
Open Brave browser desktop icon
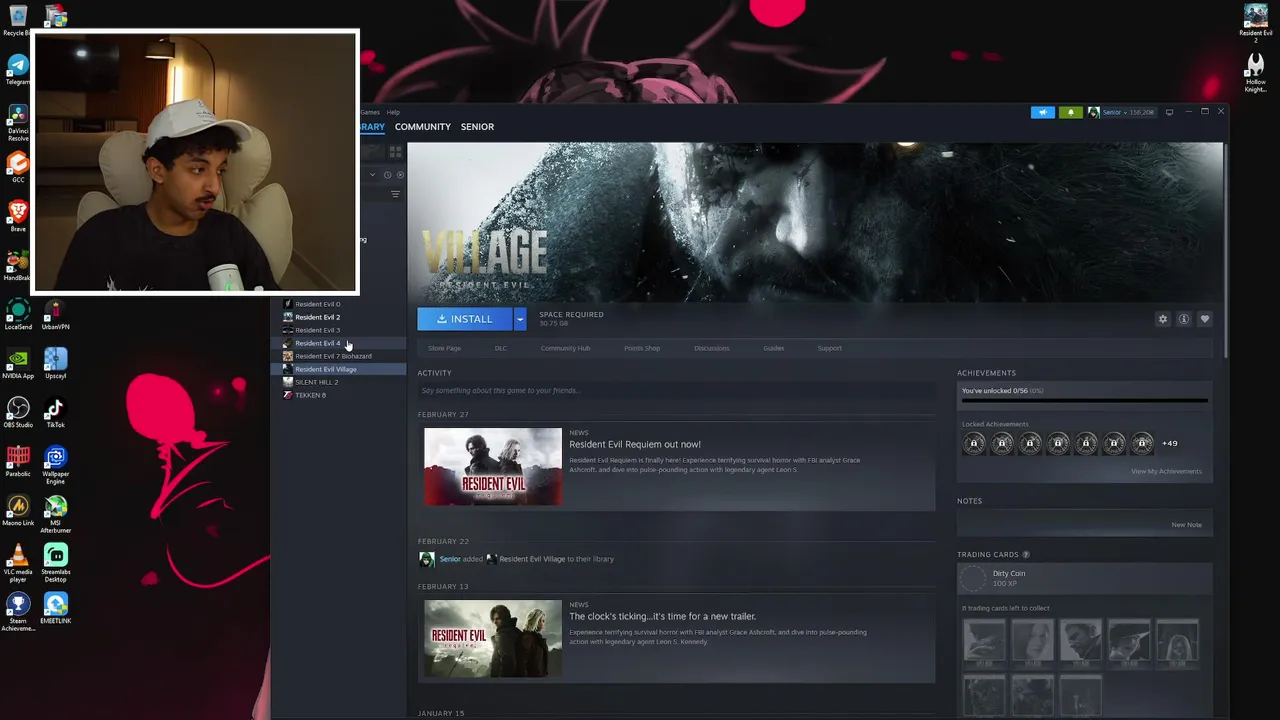[18, 215]
